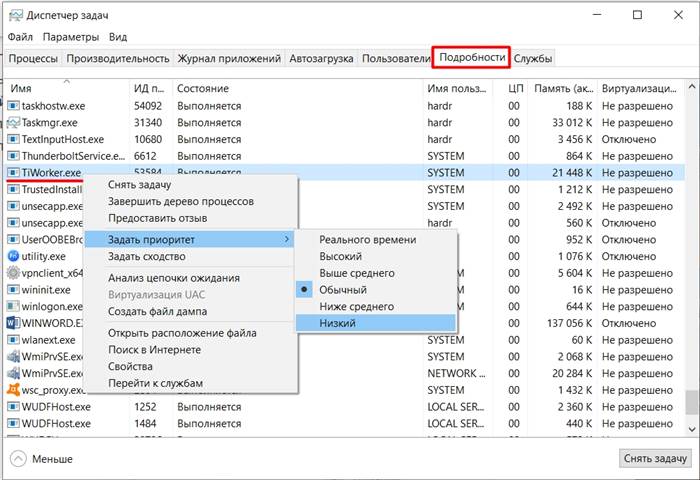700x480 pixels.
Task: Sort by the ИД п... column header
Action: pos(150,88)
